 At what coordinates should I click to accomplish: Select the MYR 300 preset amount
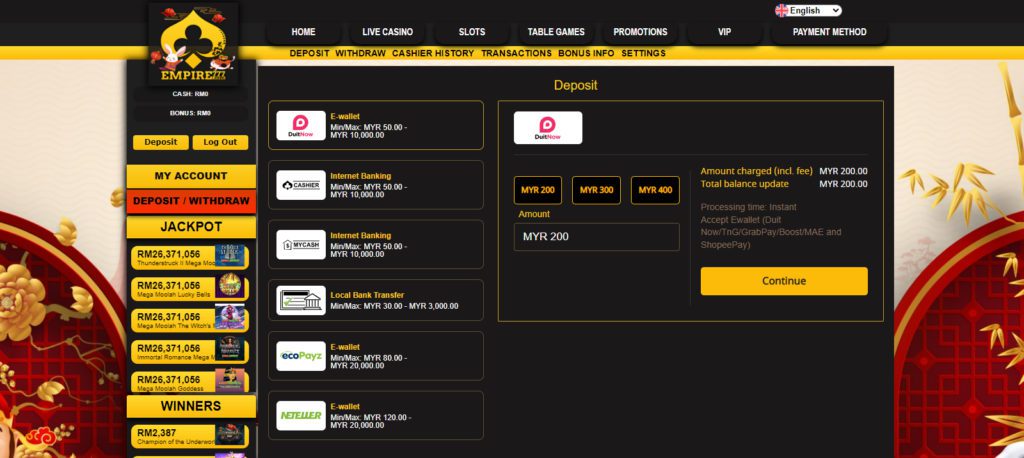(x=596, y=190)
